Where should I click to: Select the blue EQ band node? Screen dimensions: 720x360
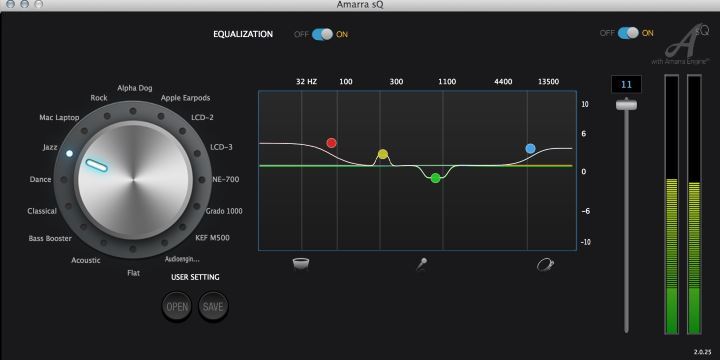tap(530, 148)
